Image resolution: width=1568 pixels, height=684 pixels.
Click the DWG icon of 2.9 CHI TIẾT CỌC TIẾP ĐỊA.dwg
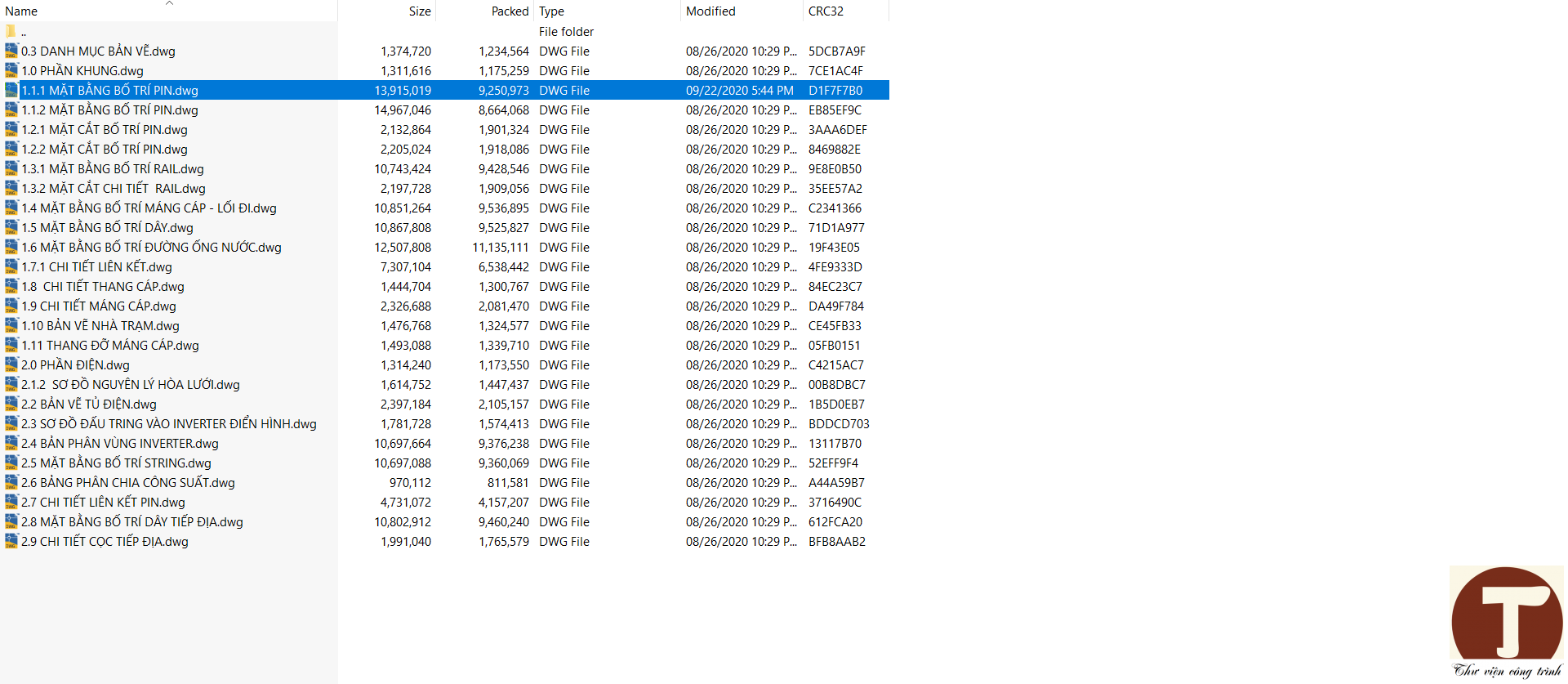(11, 541)
